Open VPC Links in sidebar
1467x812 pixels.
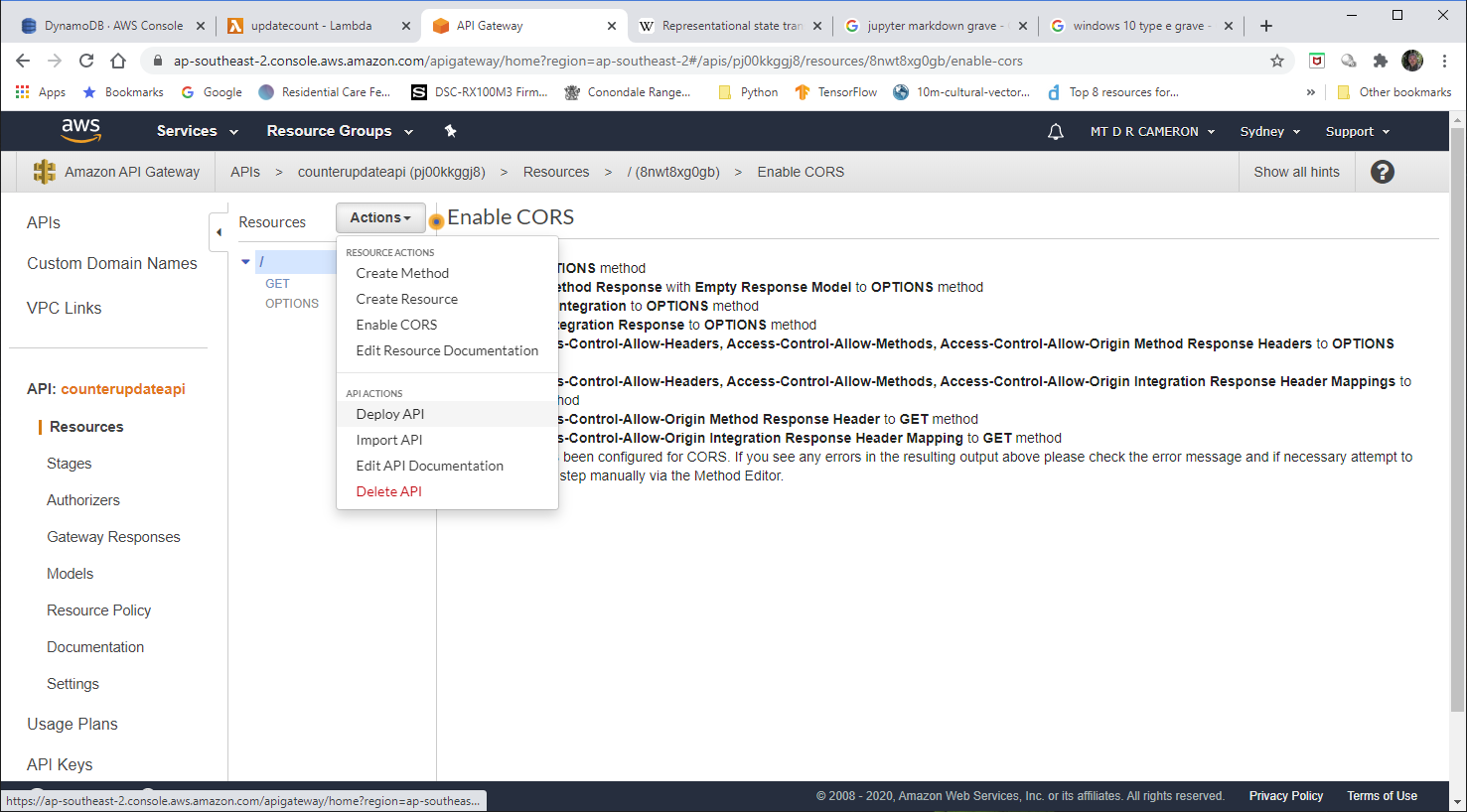click(65, 308)
